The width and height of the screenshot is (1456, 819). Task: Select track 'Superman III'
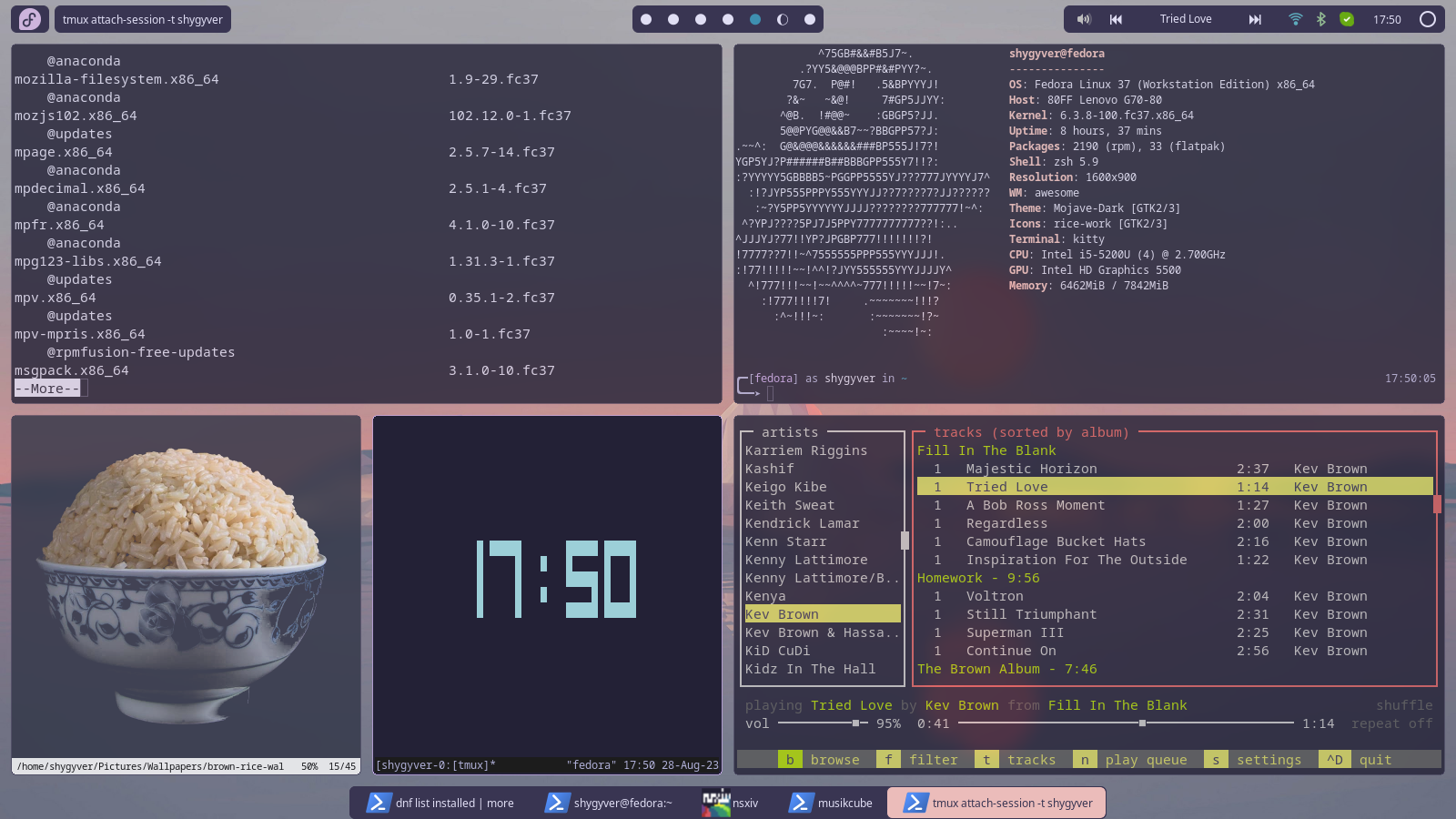click(x=1175, y=632)
